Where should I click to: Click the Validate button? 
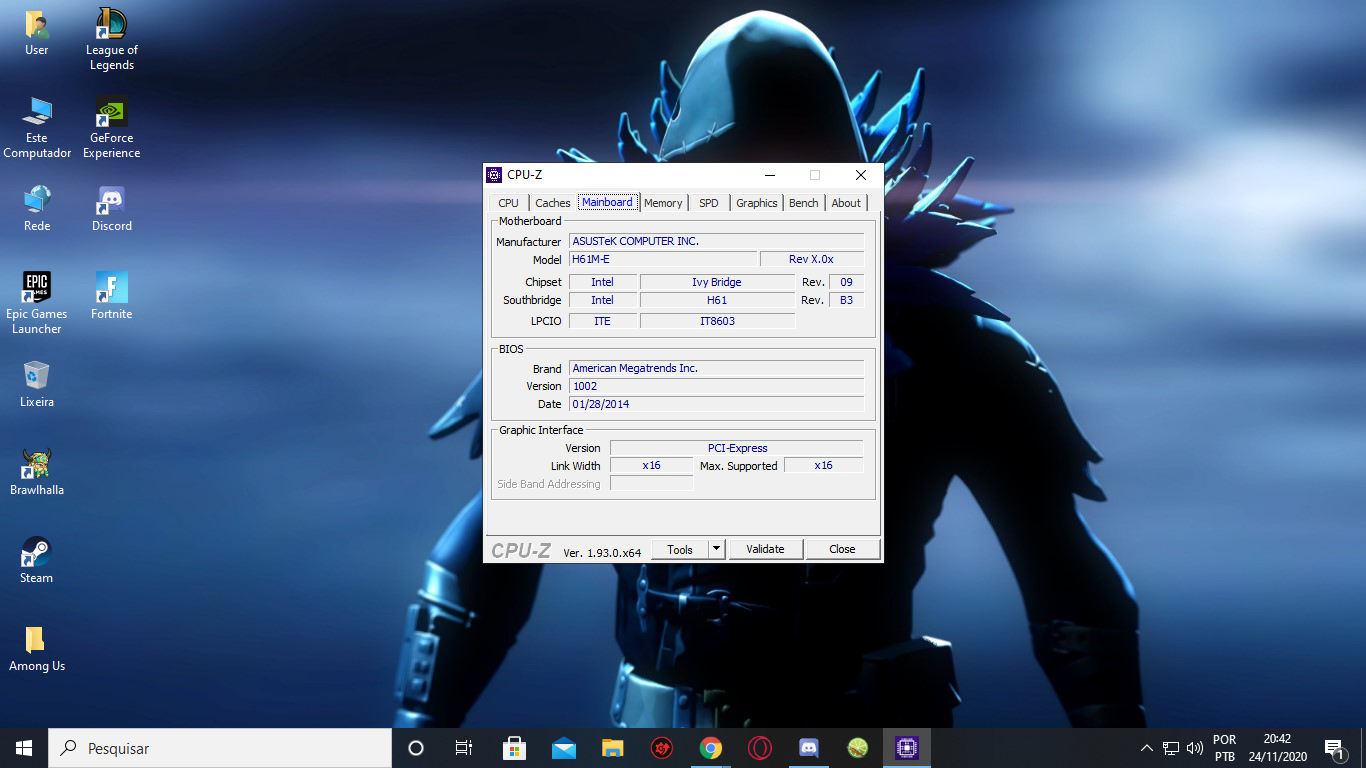tap(765, 549)
